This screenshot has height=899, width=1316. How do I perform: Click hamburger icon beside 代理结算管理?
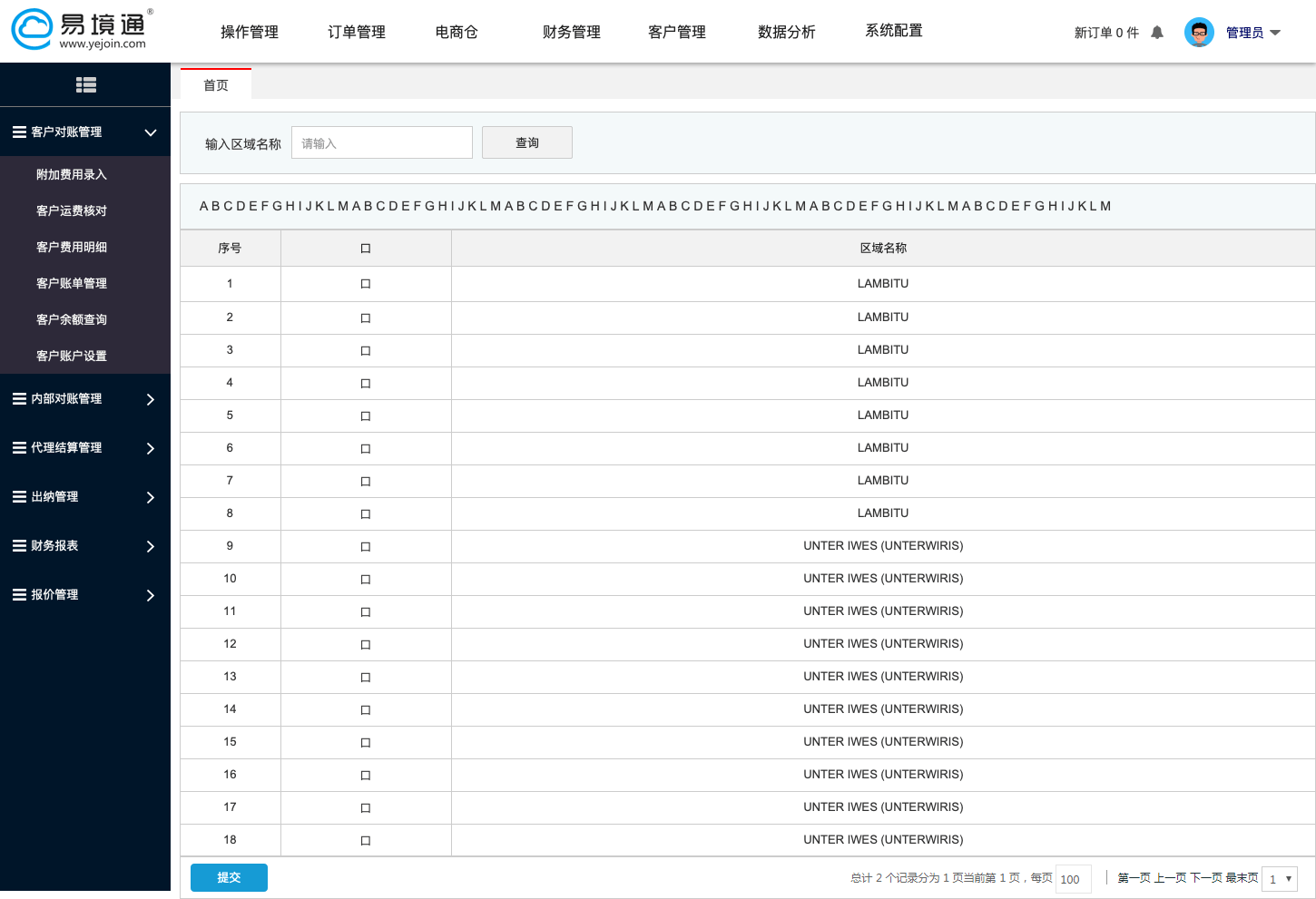pyautogui.click(x=19, y=448)
